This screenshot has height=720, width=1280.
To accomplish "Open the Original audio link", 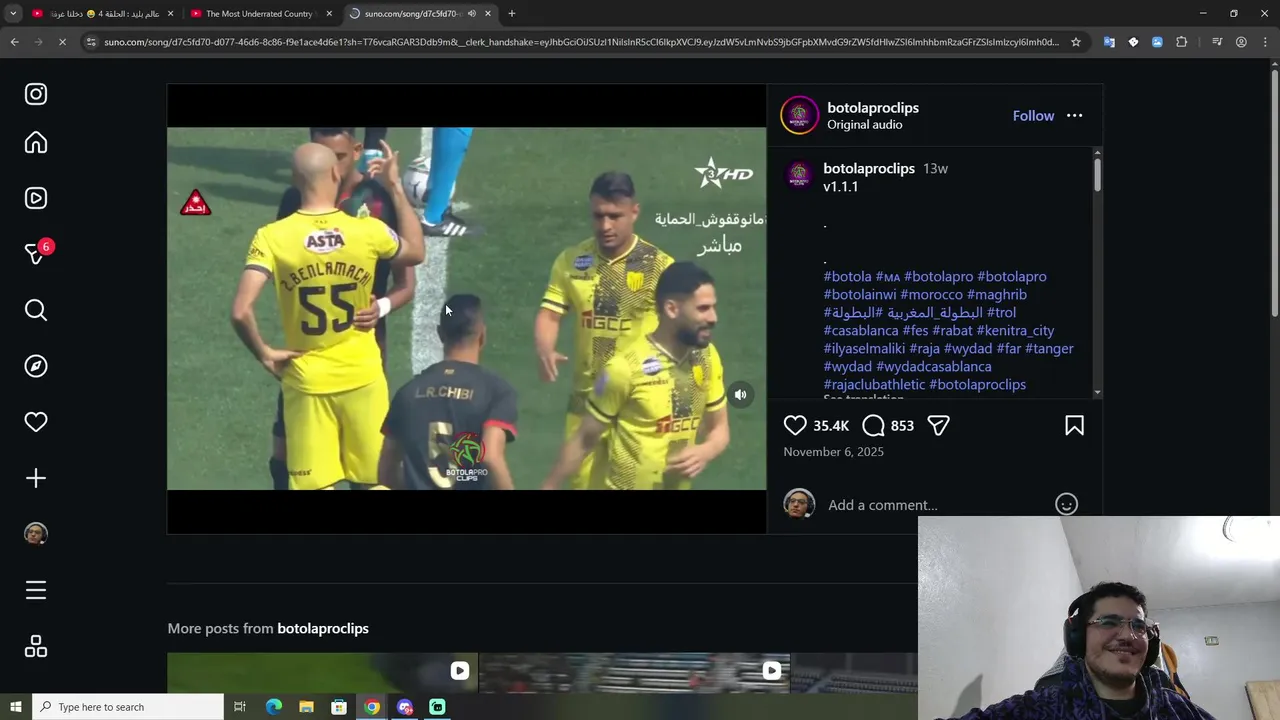I will [x=864, y=125].
